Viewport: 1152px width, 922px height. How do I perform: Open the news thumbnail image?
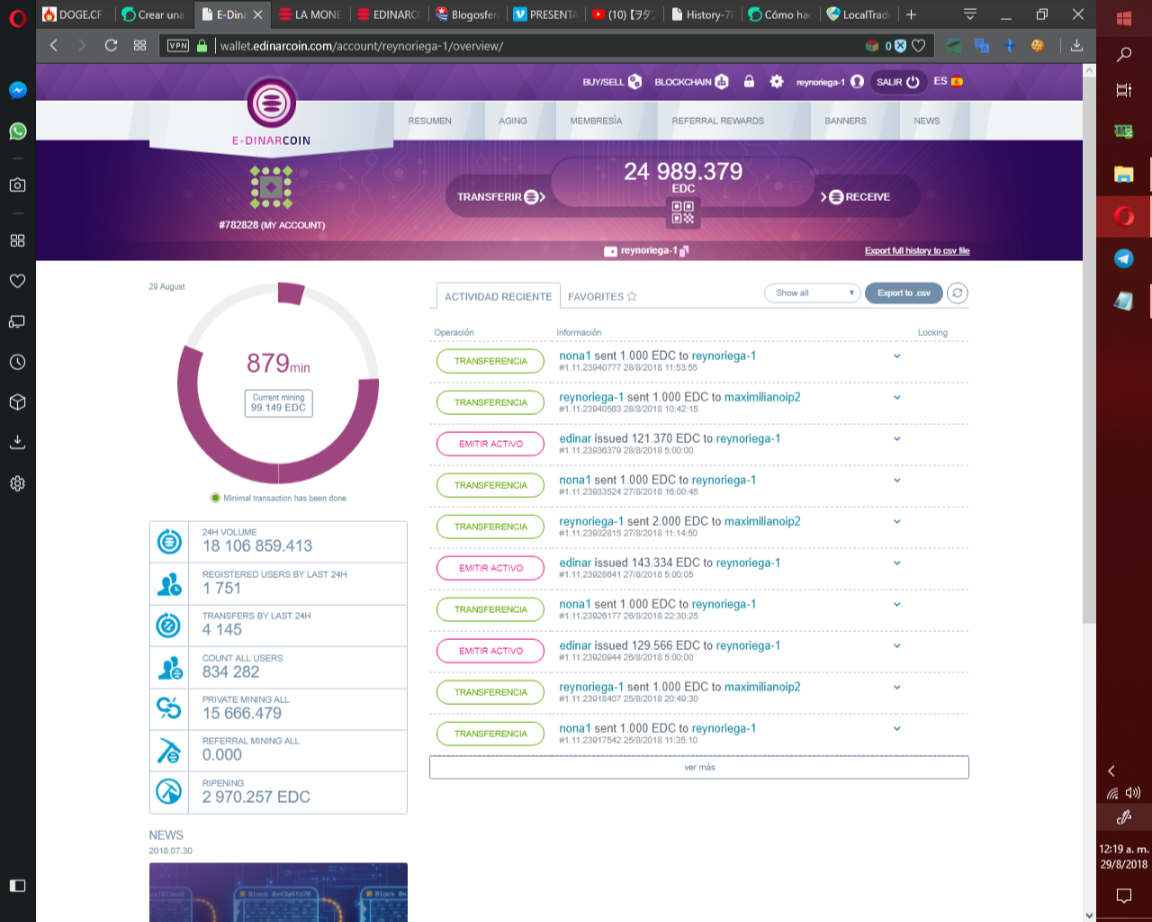pos(278,892)
